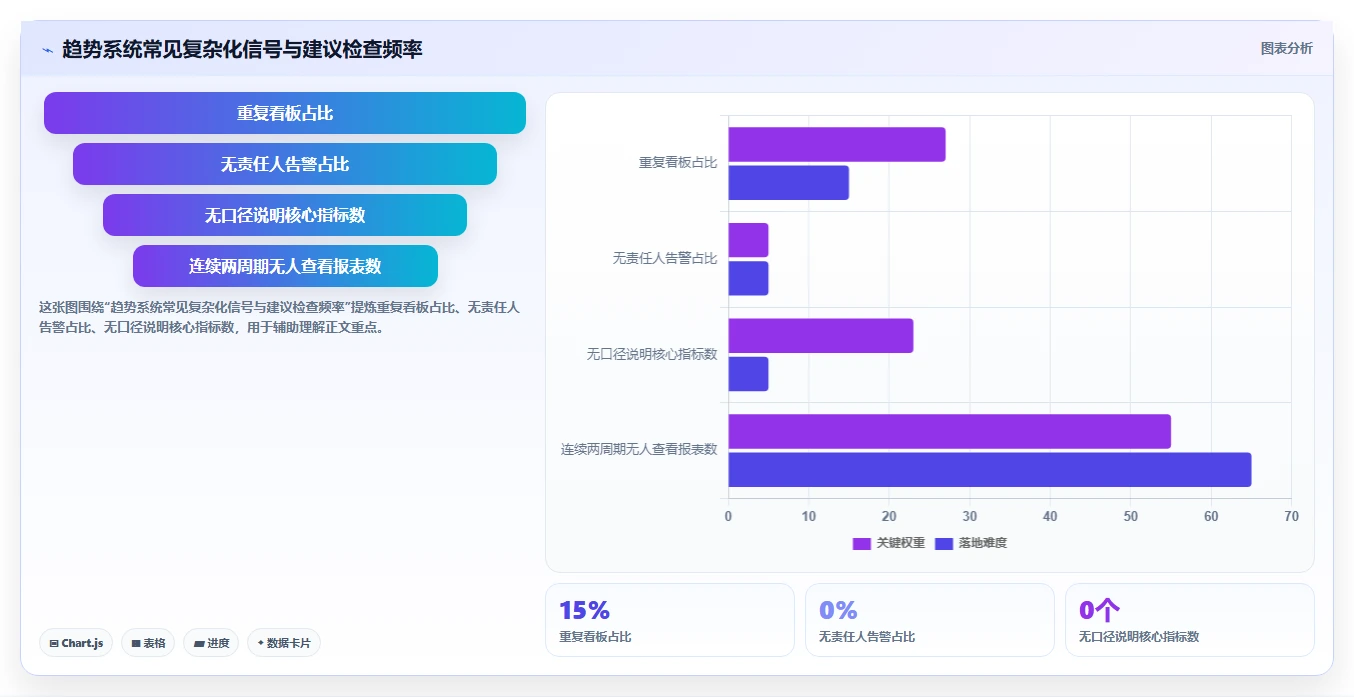Click the 数据卡片 tag chip
The width and height of the screenshot is (1354, 697).
pos(284,643)
